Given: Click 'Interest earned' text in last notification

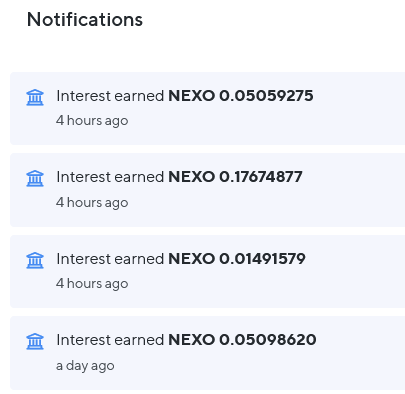Looking at the screenshot, I should coord(110,340).
